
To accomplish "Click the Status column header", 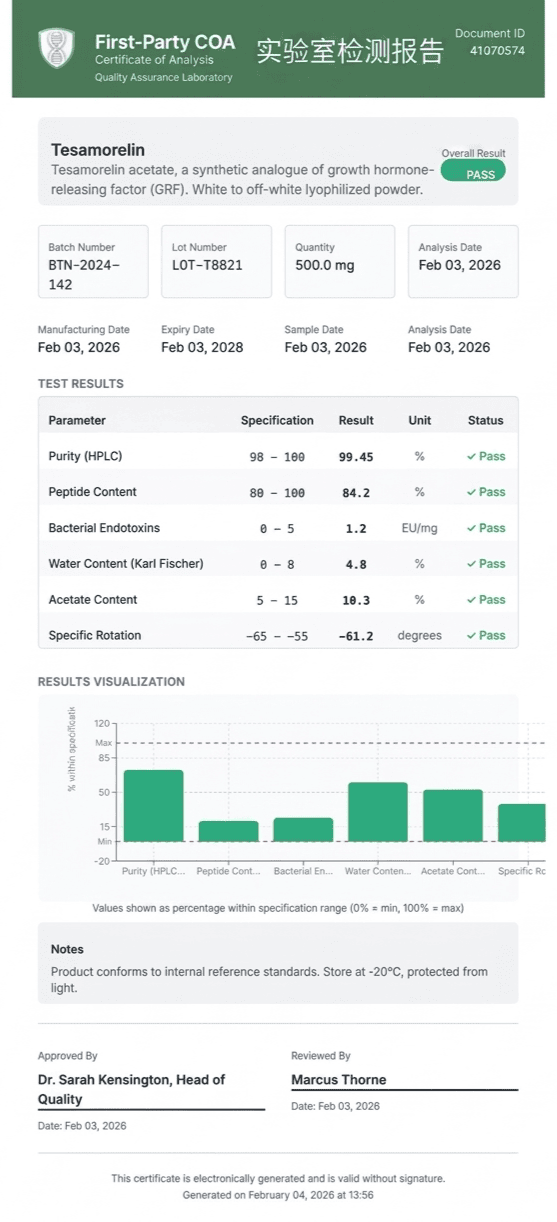I will point(486,420).
